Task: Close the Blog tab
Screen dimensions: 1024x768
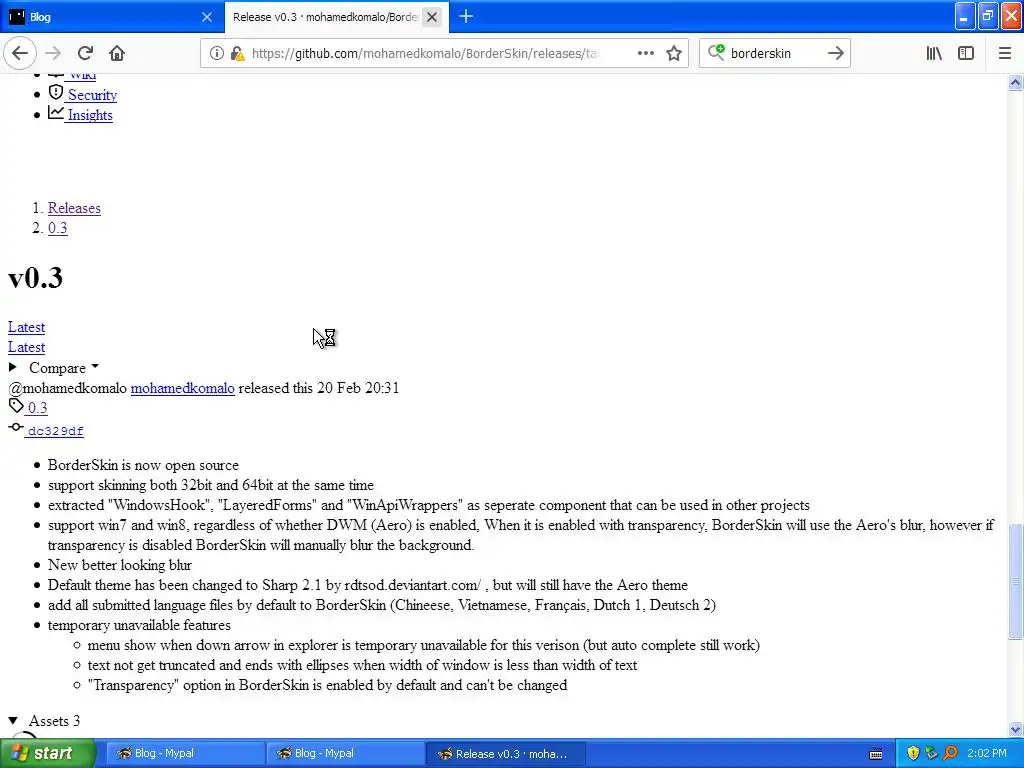Action: (x=206, y=17)
